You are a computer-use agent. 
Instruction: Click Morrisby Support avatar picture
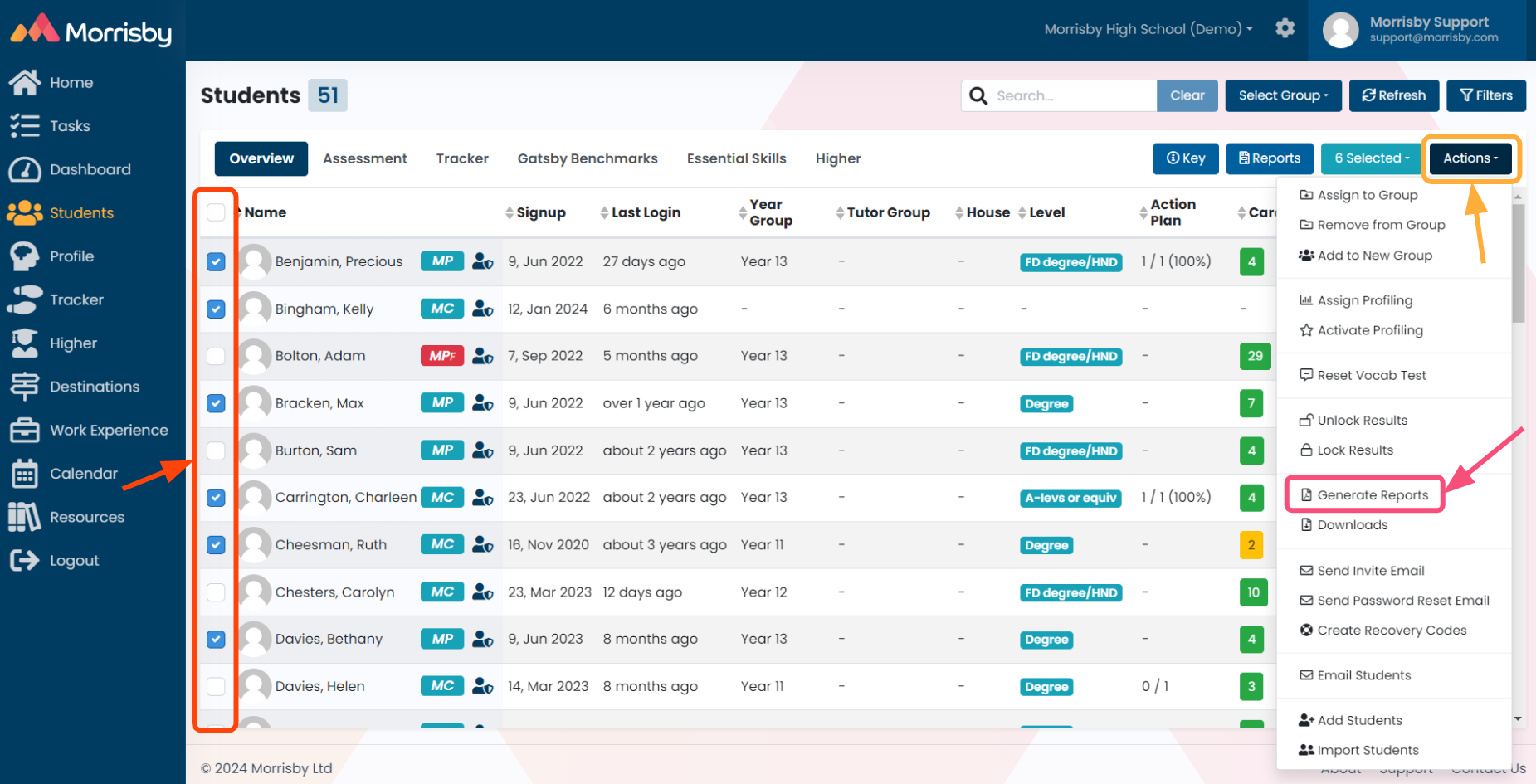tap(1340, 30)
